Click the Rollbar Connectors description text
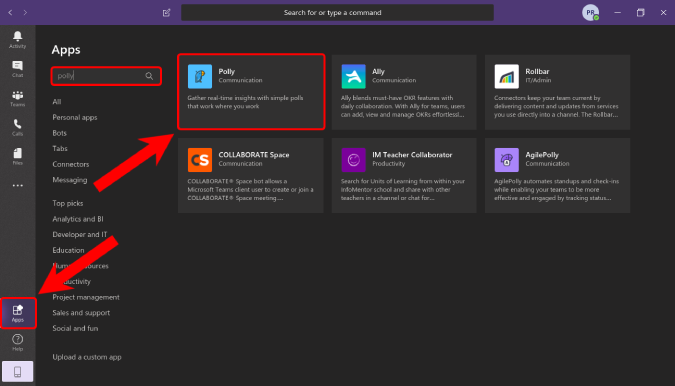Image resolution: width=675 pixels, height=386 pixels. point(556,106)
